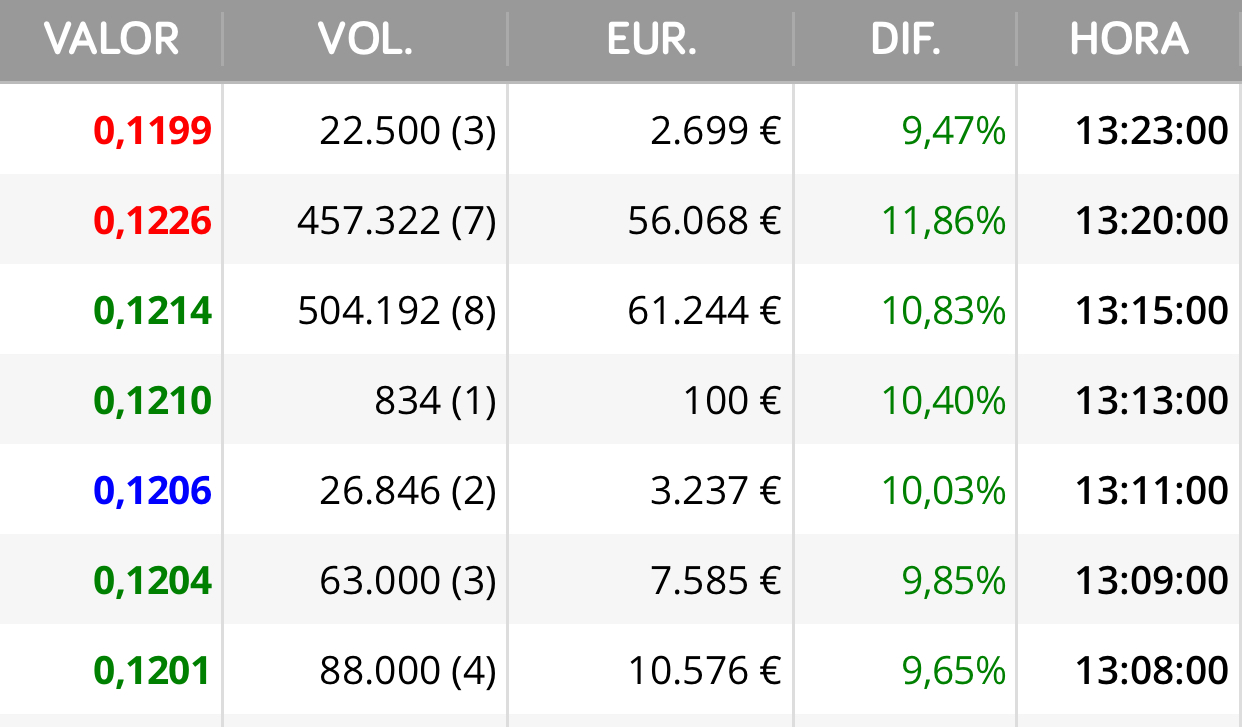The image size is (1242, 727).
Task: Sort by the HORA column header
Action: [x=1129, y=40]
